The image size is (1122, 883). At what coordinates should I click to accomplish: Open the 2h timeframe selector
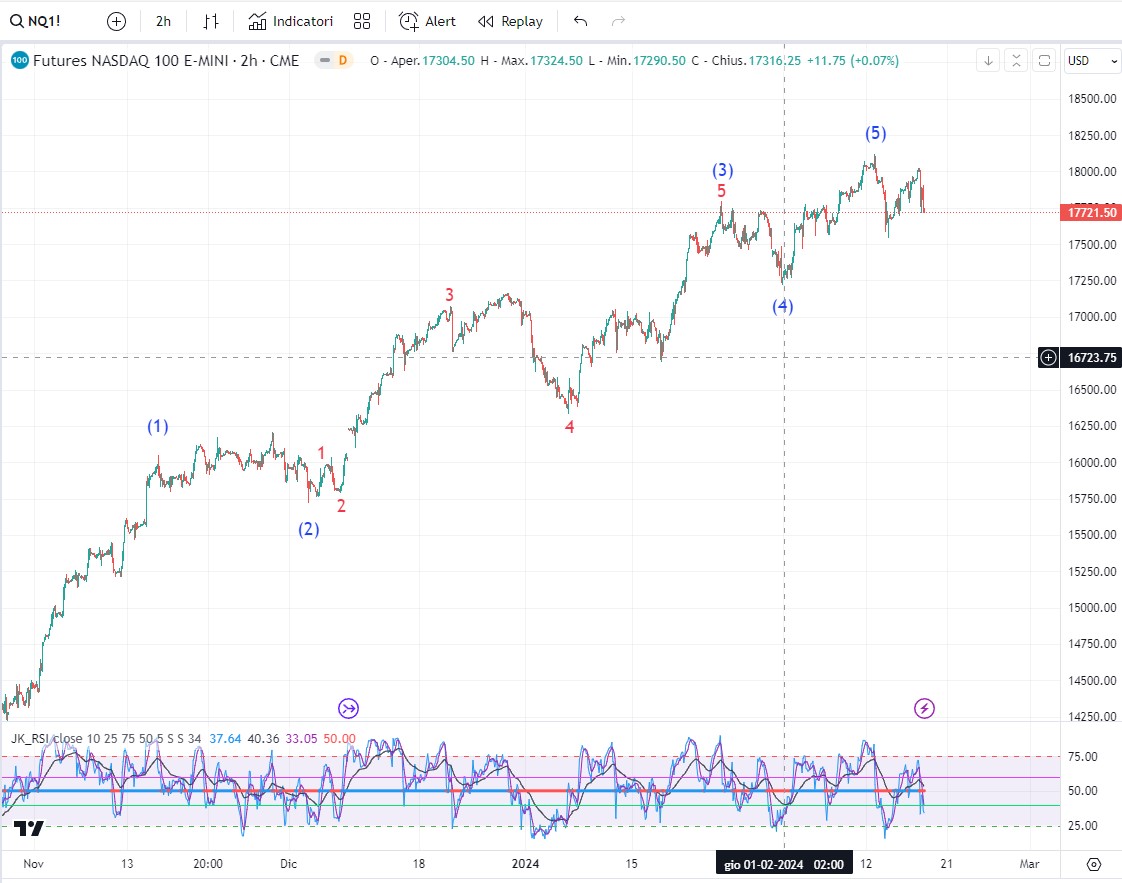(x=163, y=21)
